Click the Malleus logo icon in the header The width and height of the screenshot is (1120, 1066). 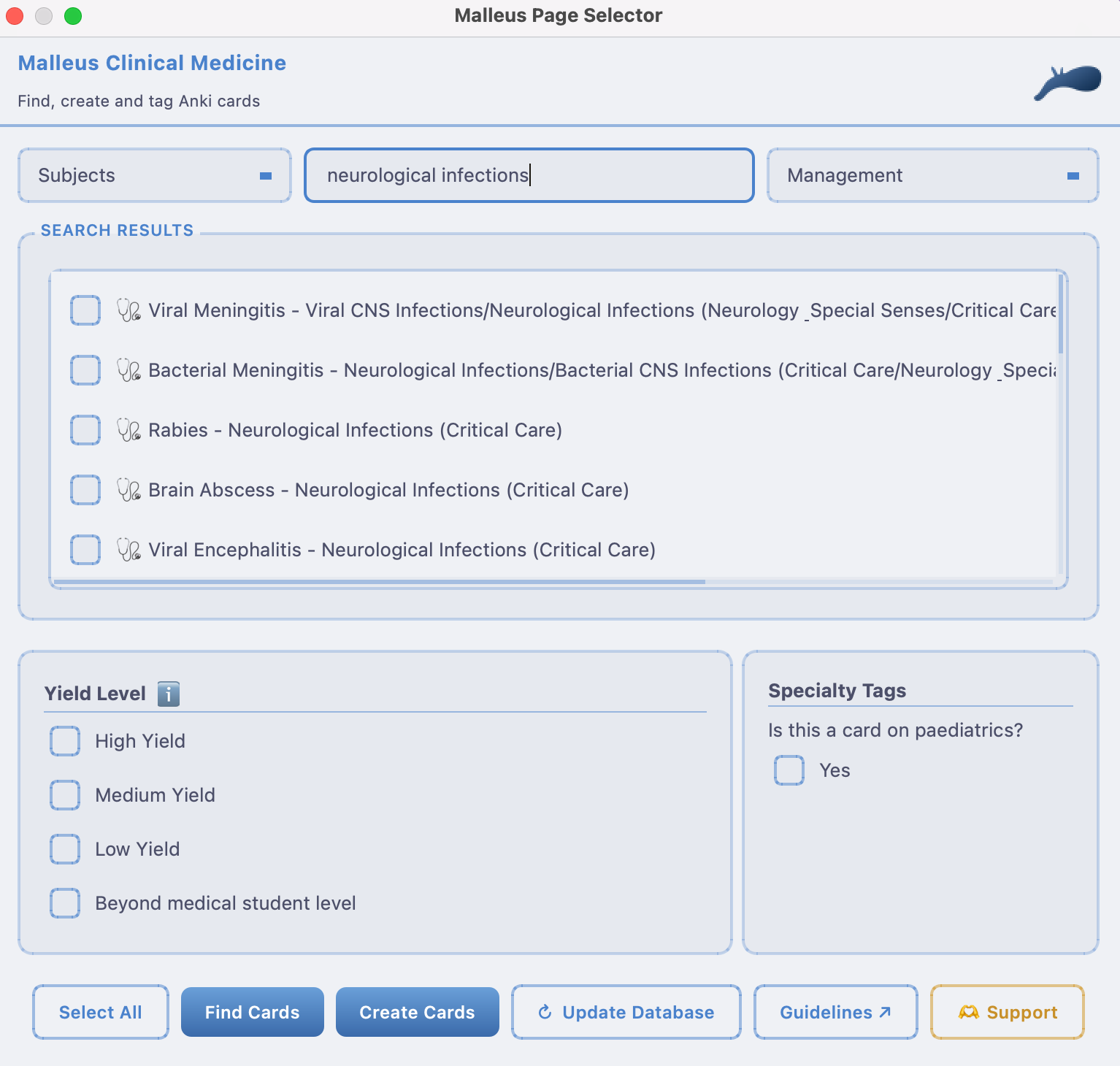(1067, 83)
